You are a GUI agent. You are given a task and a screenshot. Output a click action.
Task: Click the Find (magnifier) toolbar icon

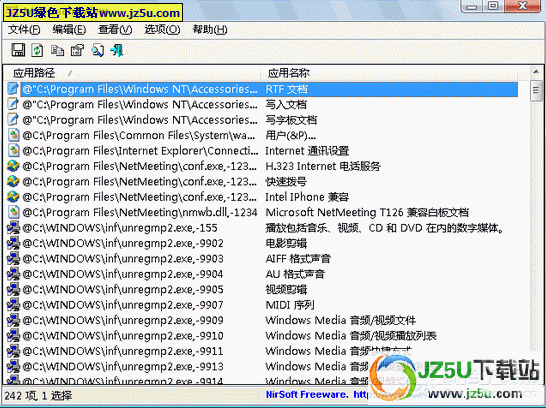pyautogui.click(x=98, y=50)
